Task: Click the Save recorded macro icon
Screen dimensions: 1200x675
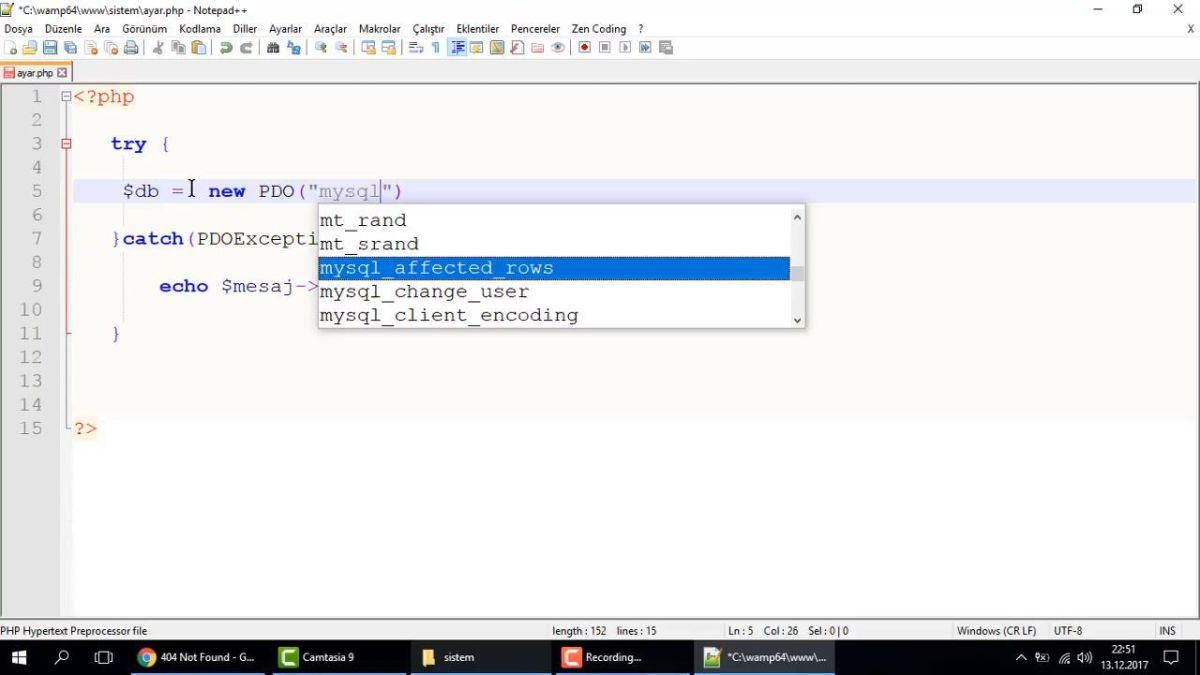Action: 665,47
